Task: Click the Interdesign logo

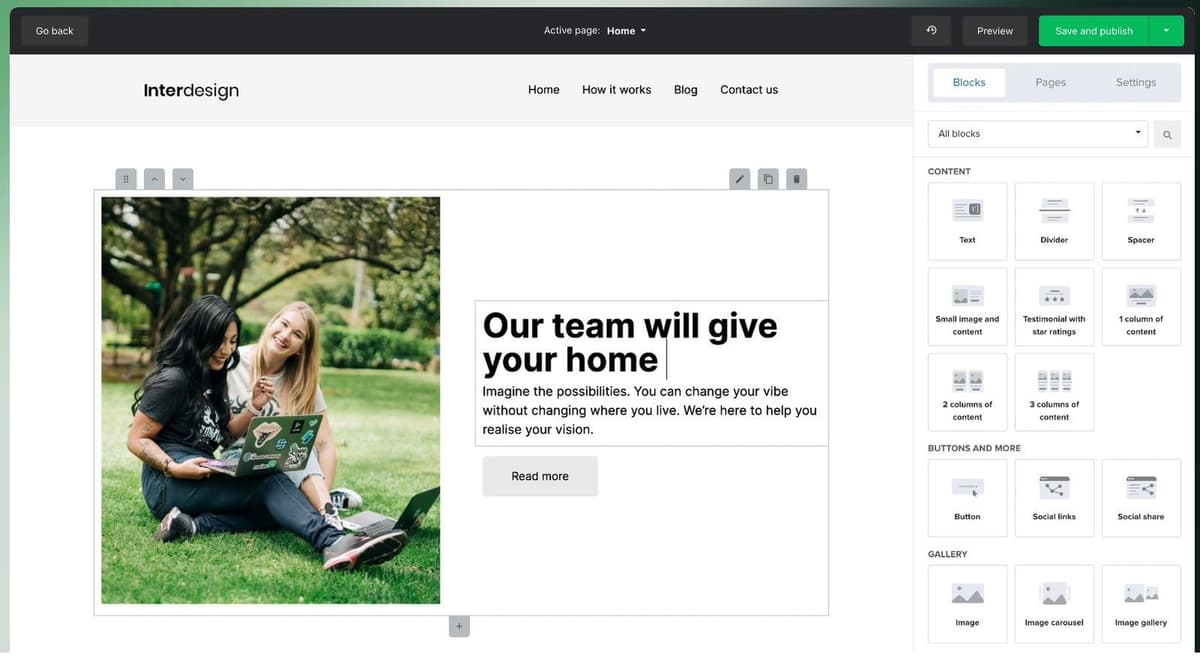Action: [x=191, y=90]
